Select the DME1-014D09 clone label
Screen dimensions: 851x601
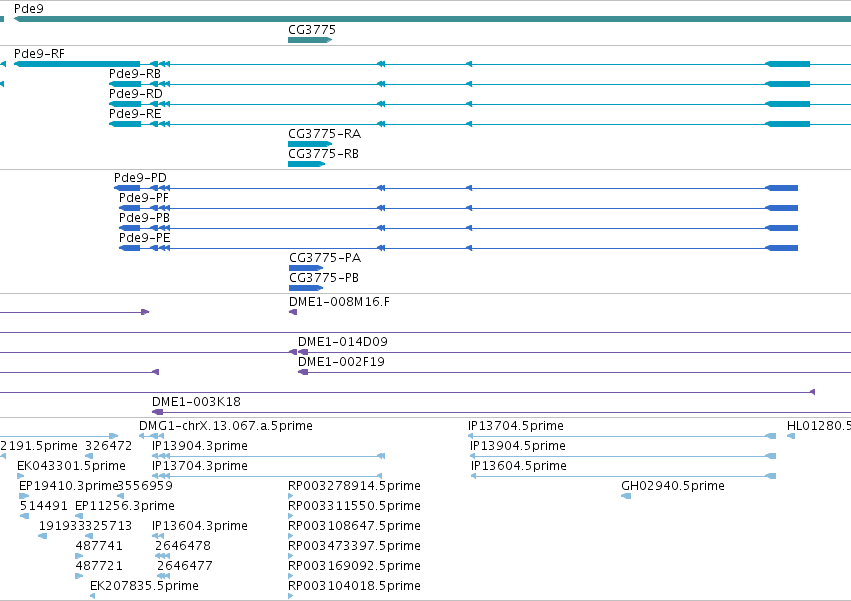pos(343,341)
